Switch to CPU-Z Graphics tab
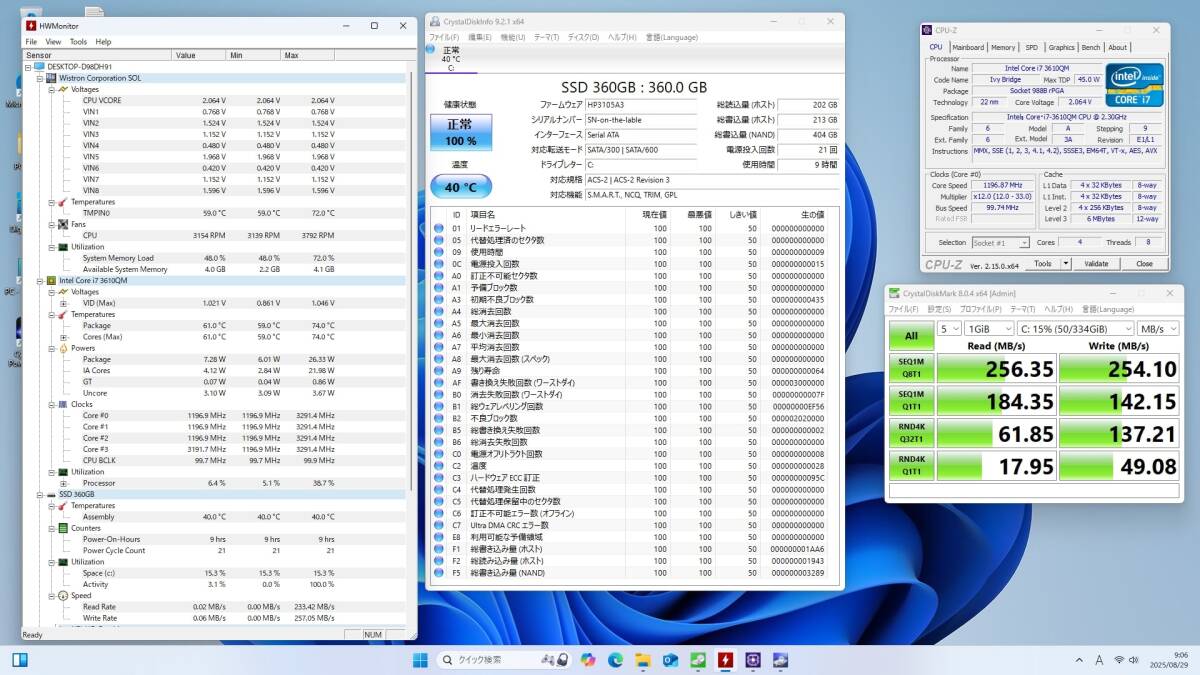 pos(1061,47)
